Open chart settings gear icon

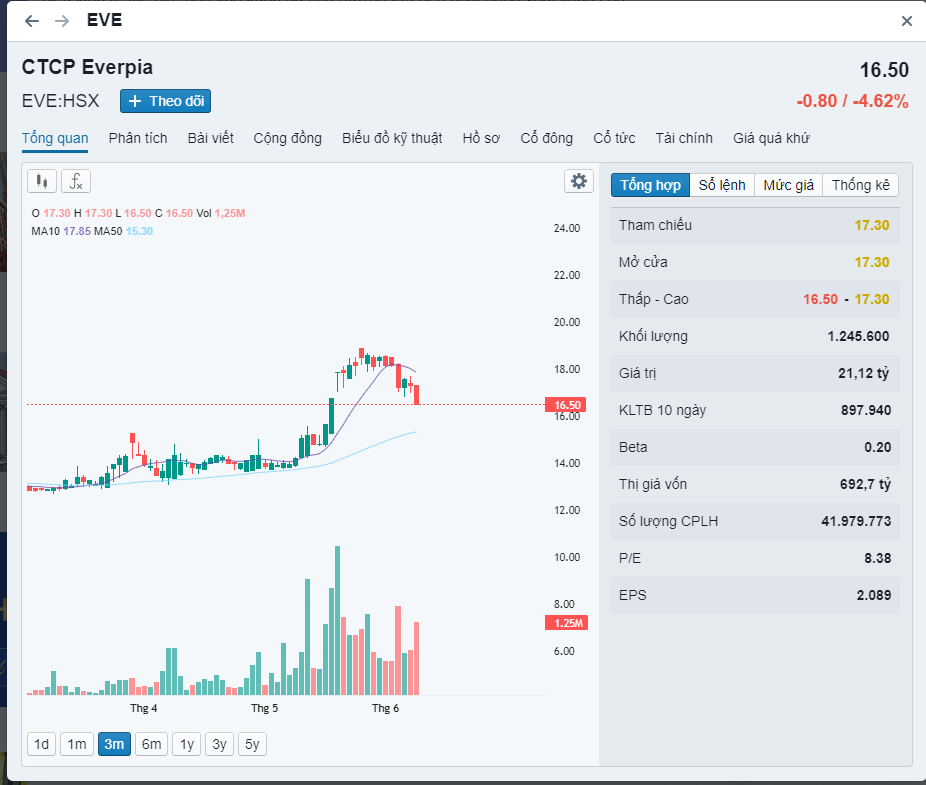click(579, 181)
